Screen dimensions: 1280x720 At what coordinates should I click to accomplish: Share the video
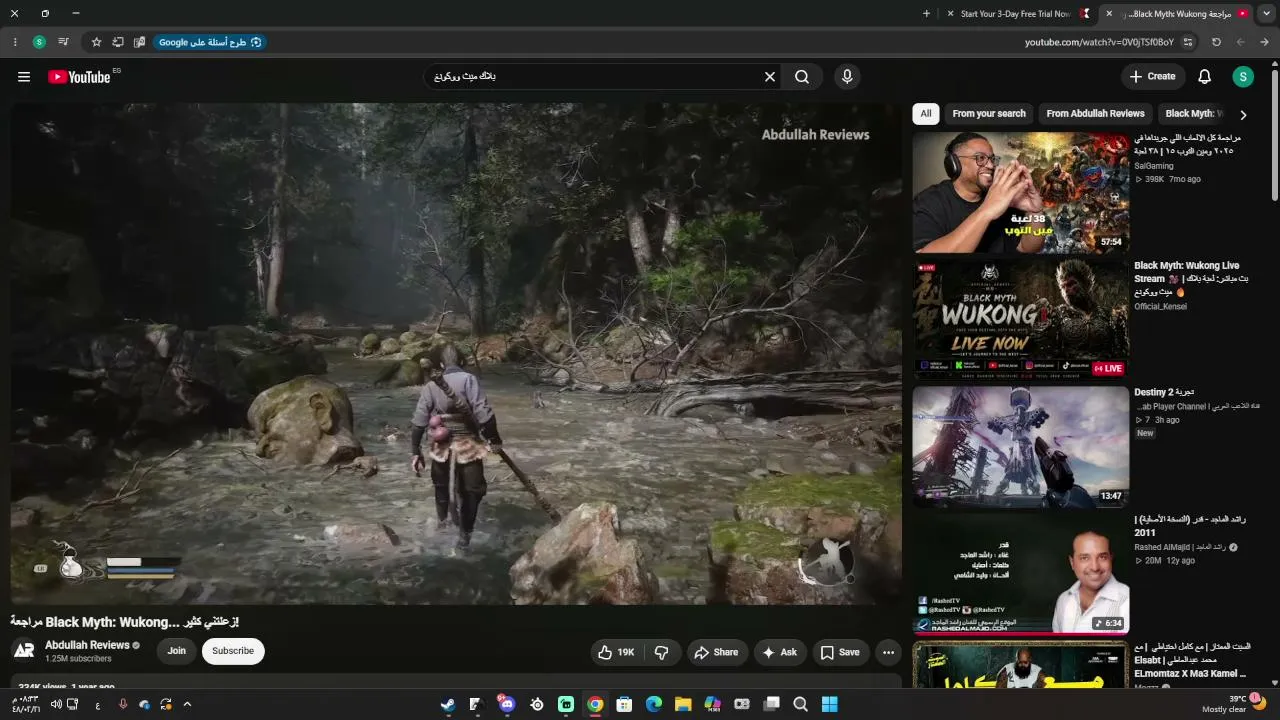[x=716, y=652]
